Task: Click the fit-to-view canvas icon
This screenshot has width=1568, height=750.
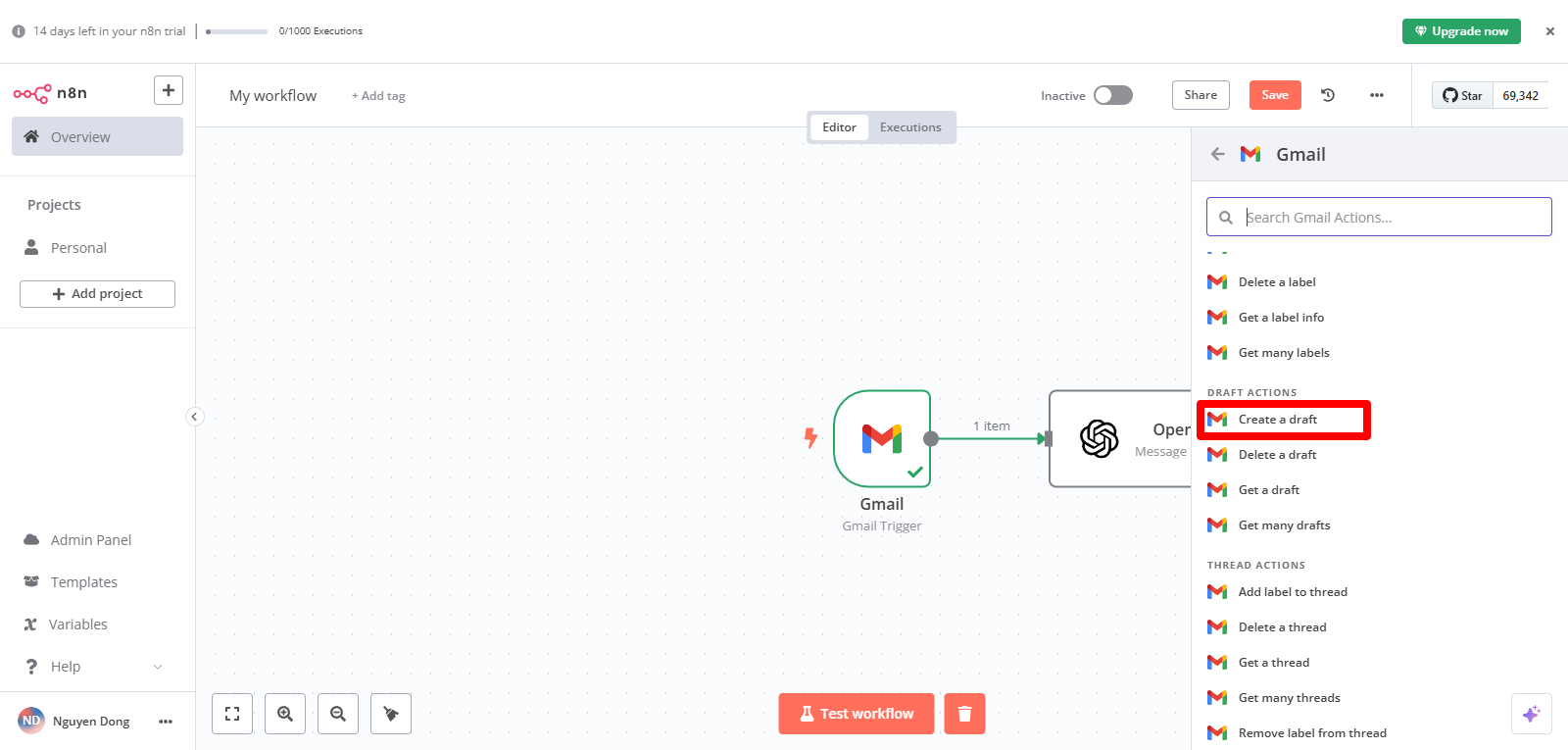Action: click(x=232, y=714)
